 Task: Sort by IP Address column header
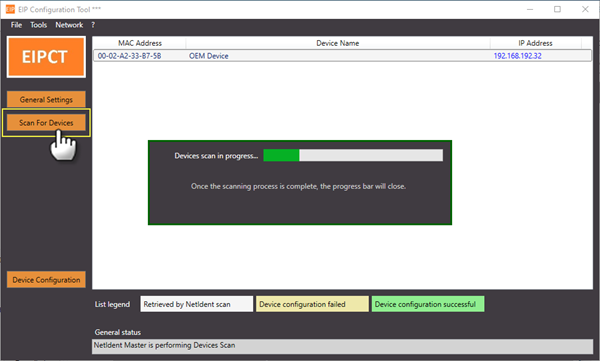[x=535, y=43]
